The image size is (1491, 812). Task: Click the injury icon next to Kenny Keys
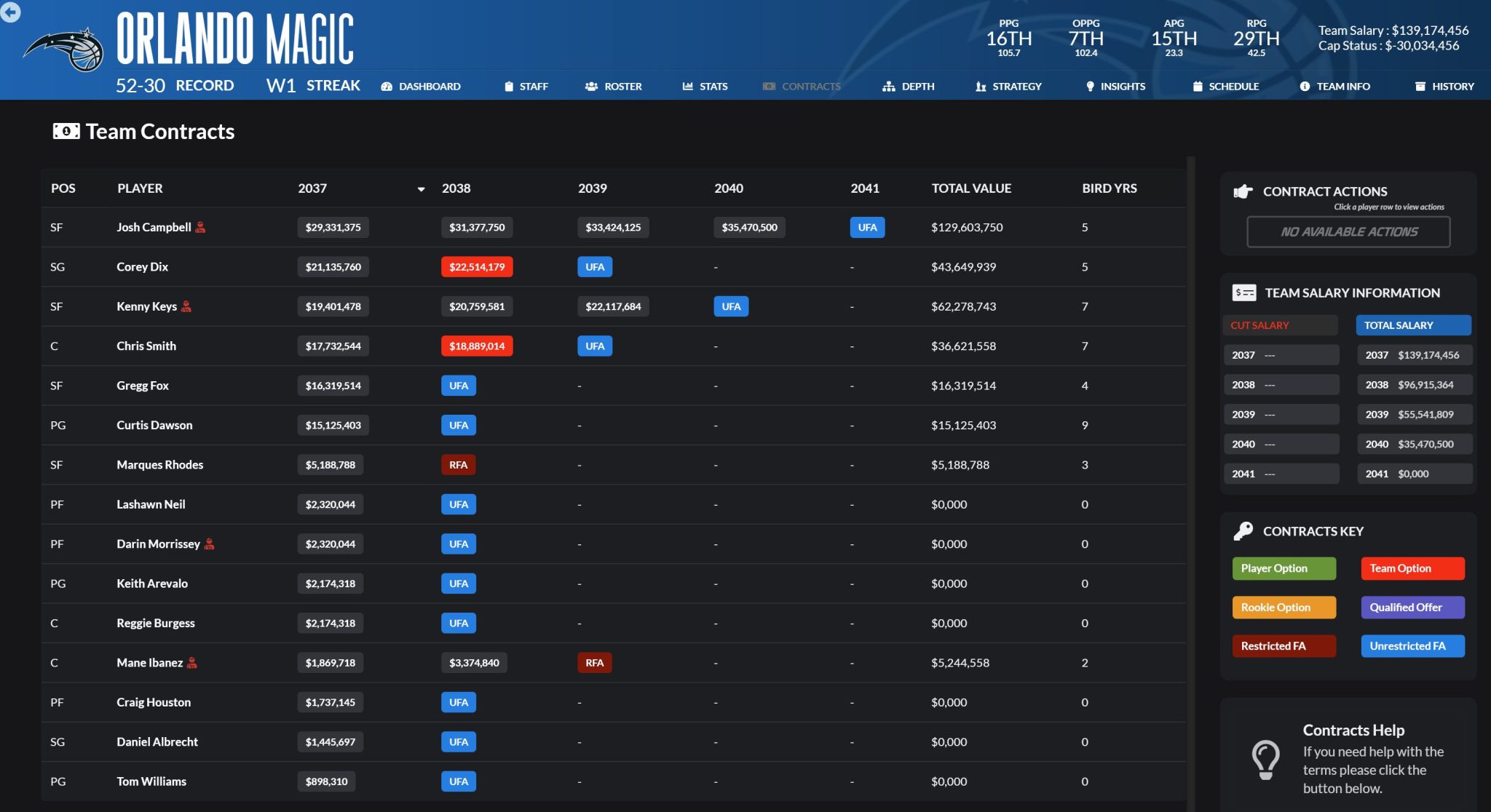click(186, 306)
